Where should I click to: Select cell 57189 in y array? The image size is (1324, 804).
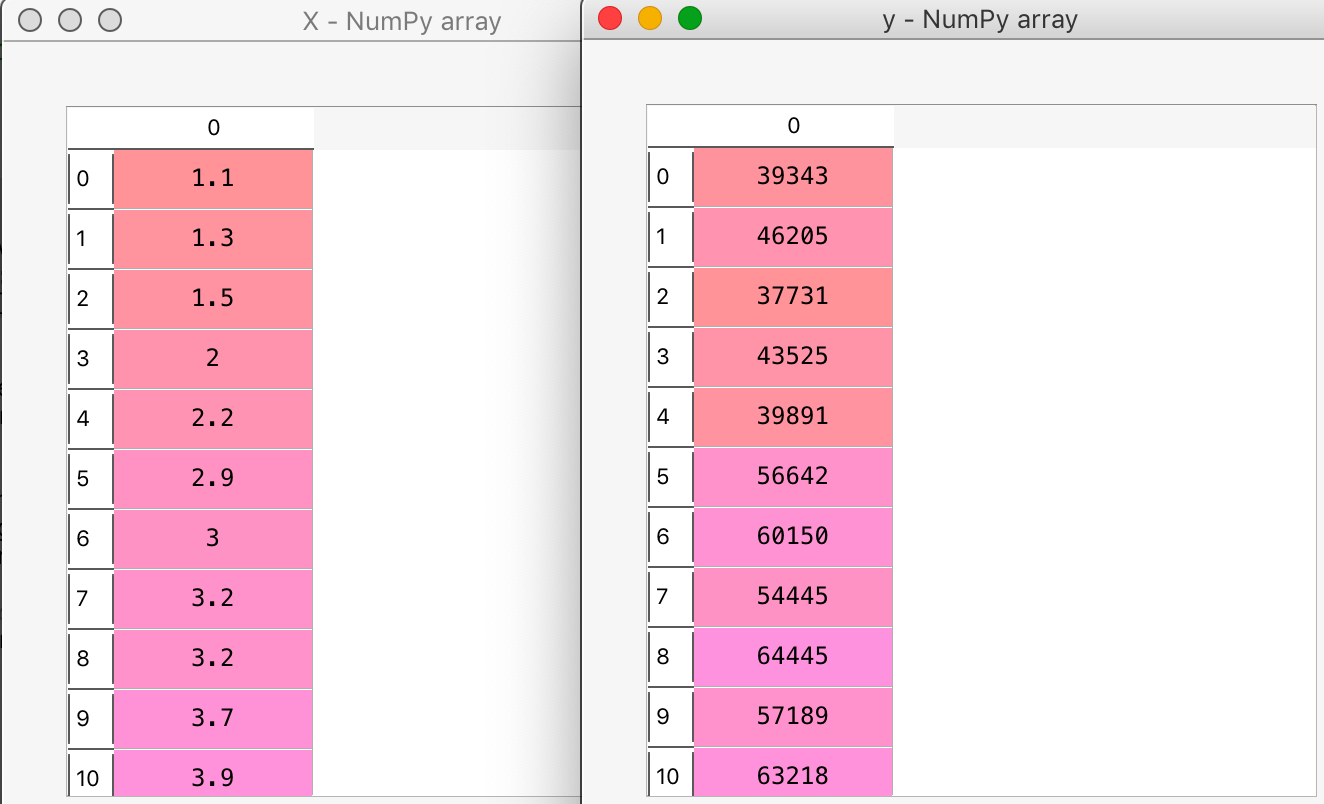(x=793, y=717)
